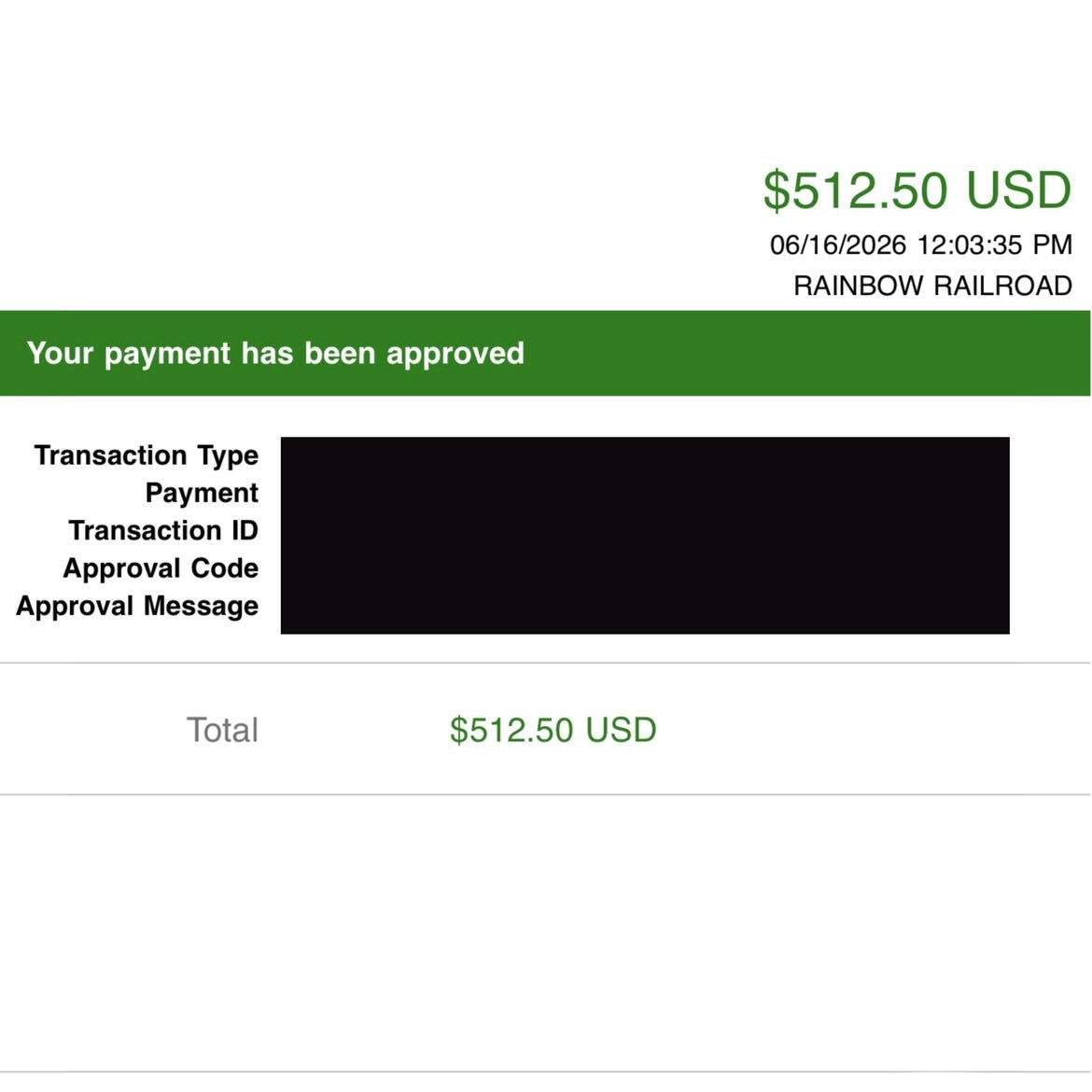
Task: Select the Payment label
Action: 202,493
